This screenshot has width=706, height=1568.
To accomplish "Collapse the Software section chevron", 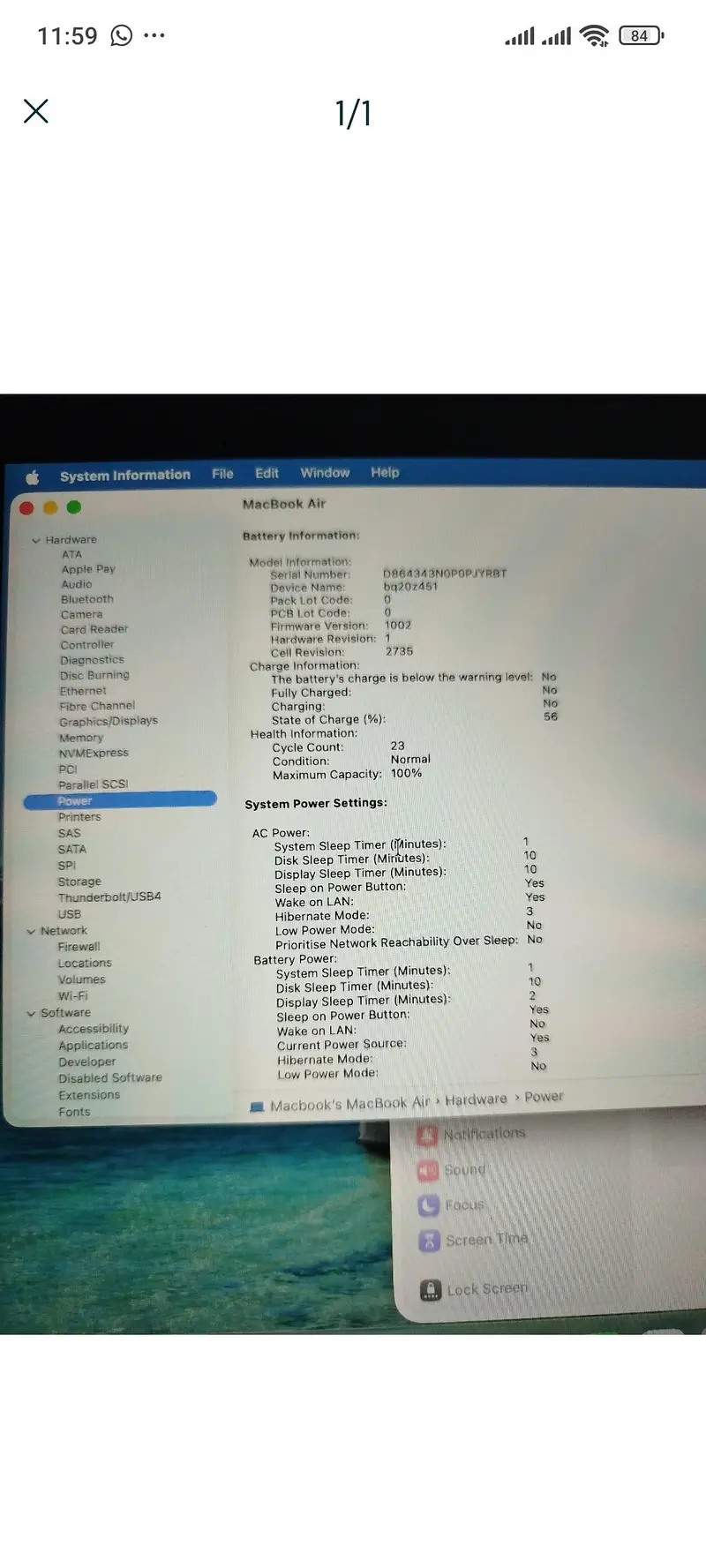I will click(31, 1014).
